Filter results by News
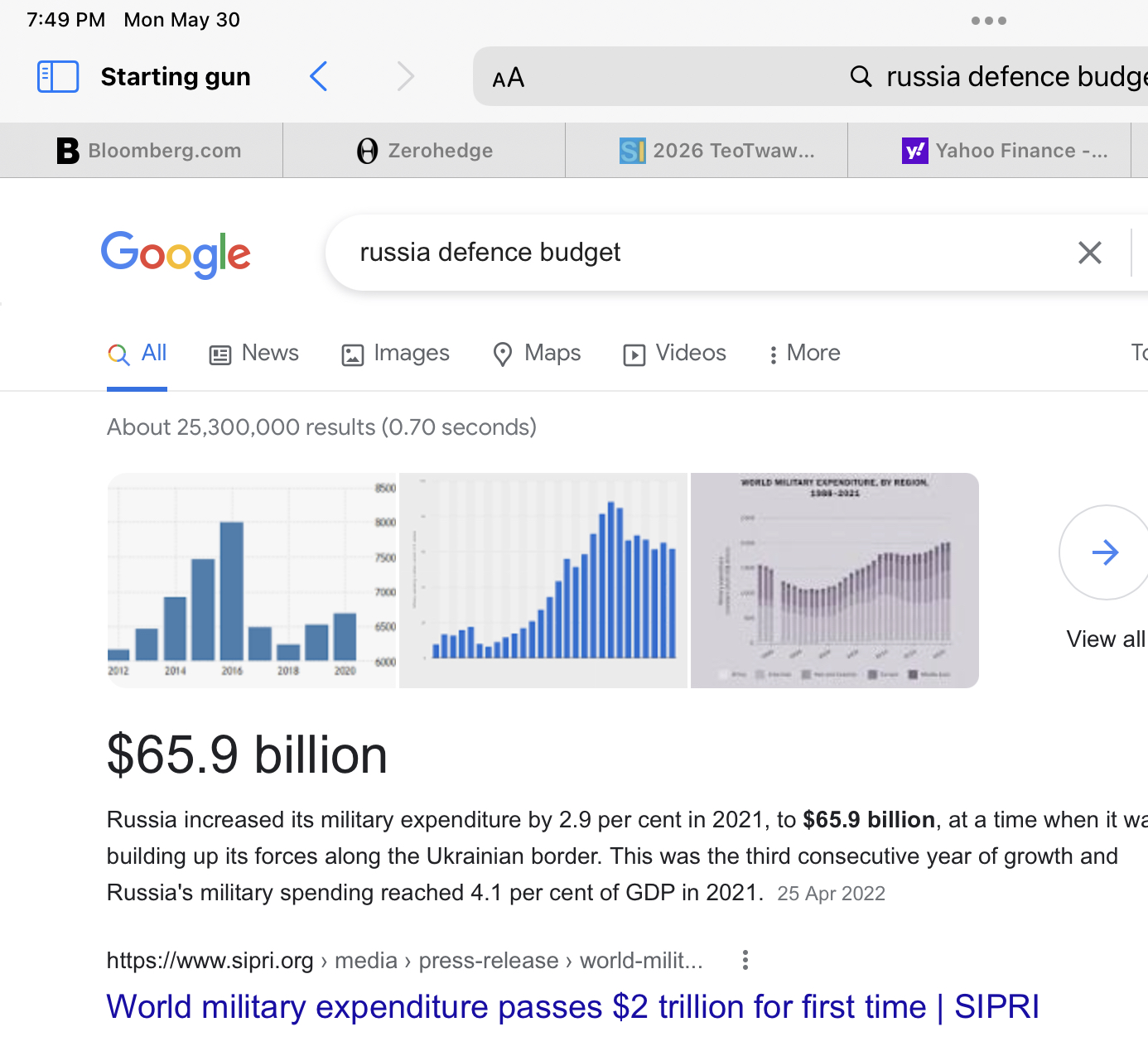The height and width of the screenshot is (1051, 1148). pos(253,354)
